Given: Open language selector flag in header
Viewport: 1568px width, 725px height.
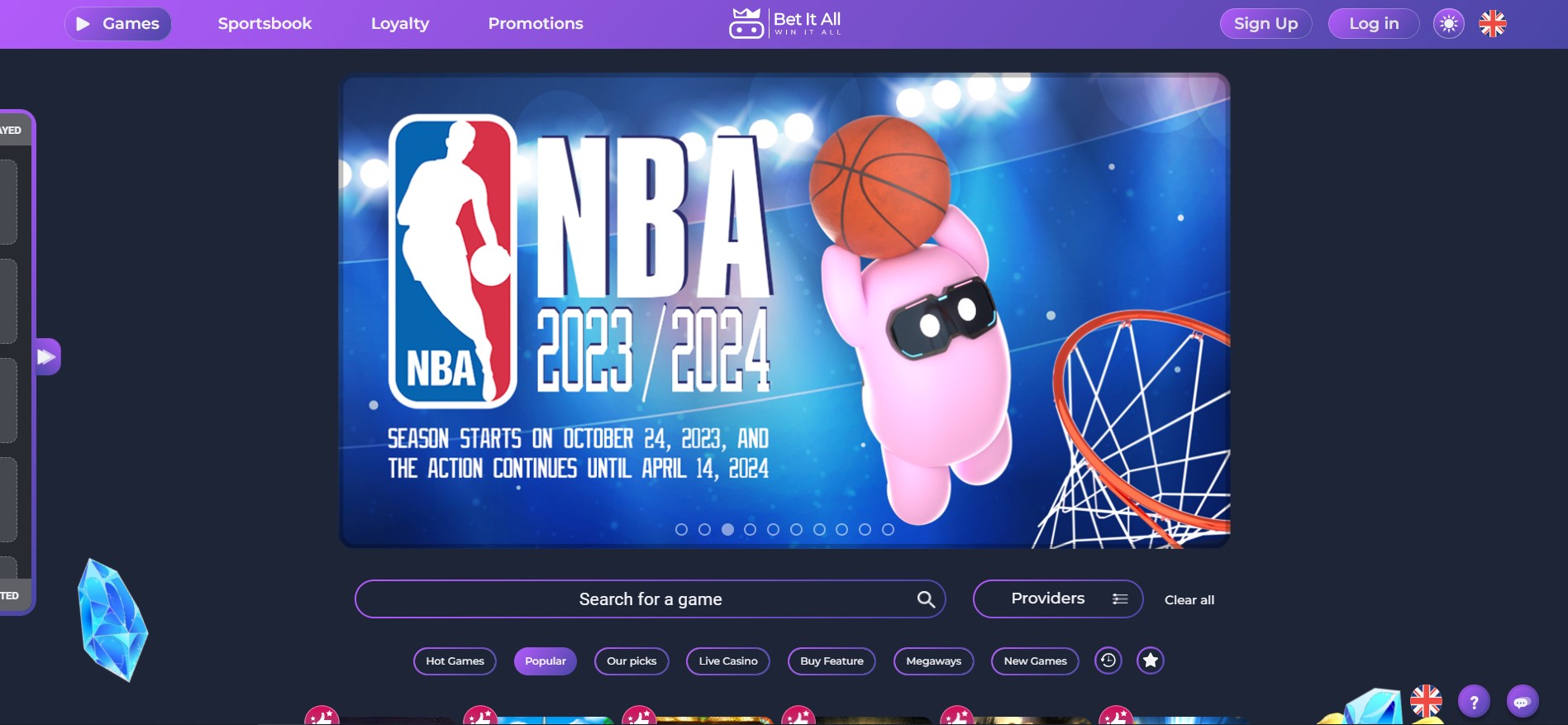Looking at the screenshot, I should [1492, 24].
